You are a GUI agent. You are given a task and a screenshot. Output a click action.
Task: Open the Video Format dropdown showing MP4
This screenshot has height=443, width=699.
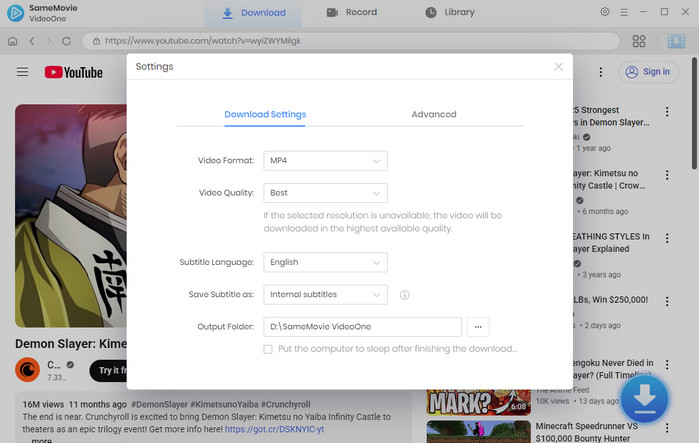pyautogui.click(x=325, y=161)
